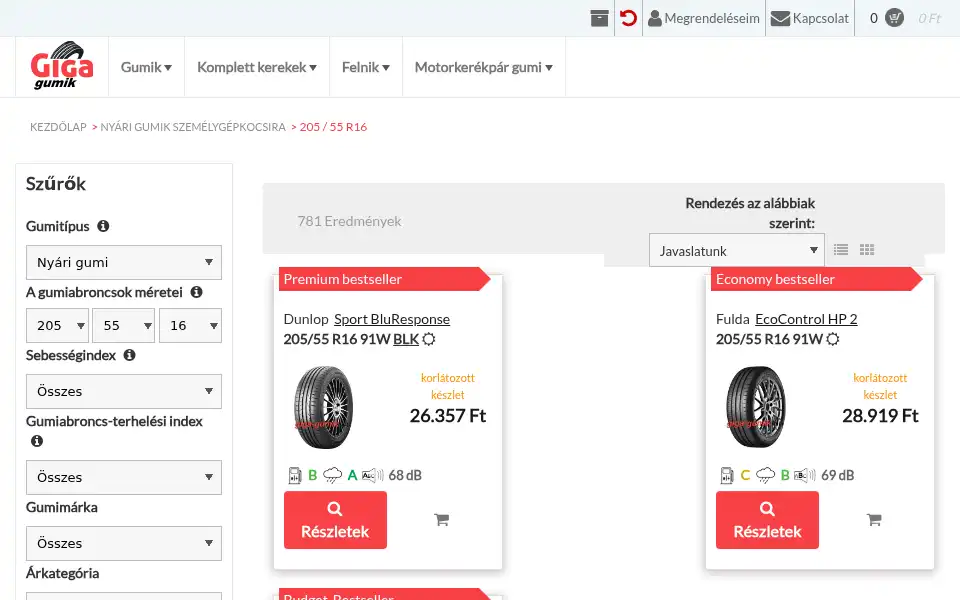Show info for Sebességindex filter
The height and width of the screenshot is (600, 960).
click(129, 355)
